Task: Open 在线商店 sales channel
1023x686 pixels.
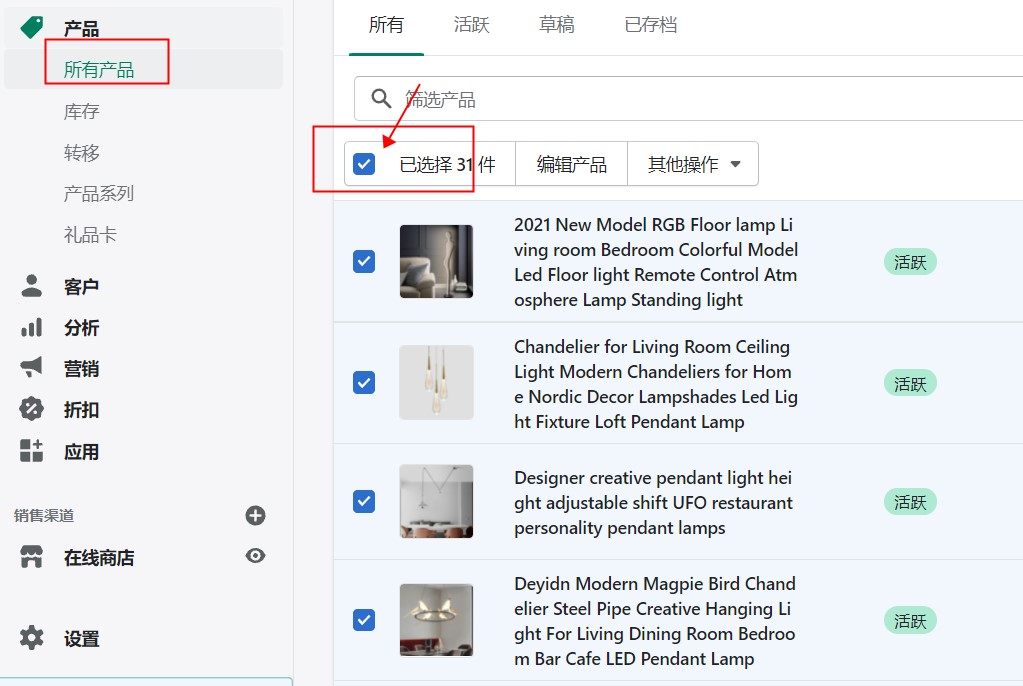Action: tap(99, 557)
